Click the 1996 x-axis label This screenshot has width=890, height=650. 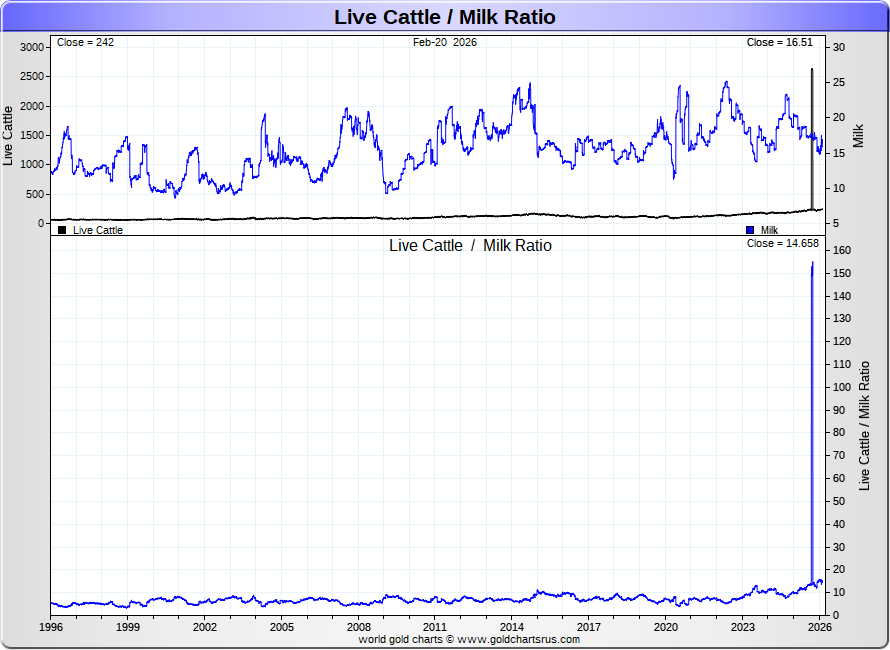click(x=51, y=627)
